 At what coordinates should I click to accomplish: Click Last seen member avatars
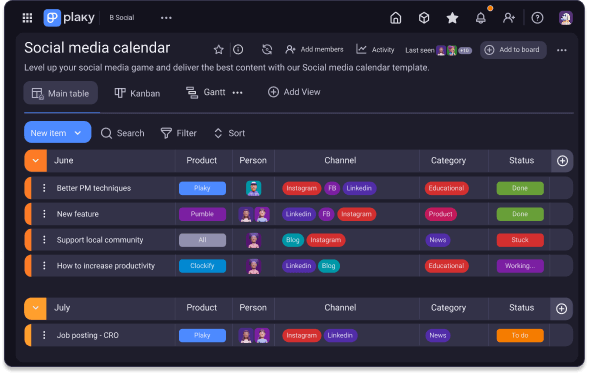[454, 50]
